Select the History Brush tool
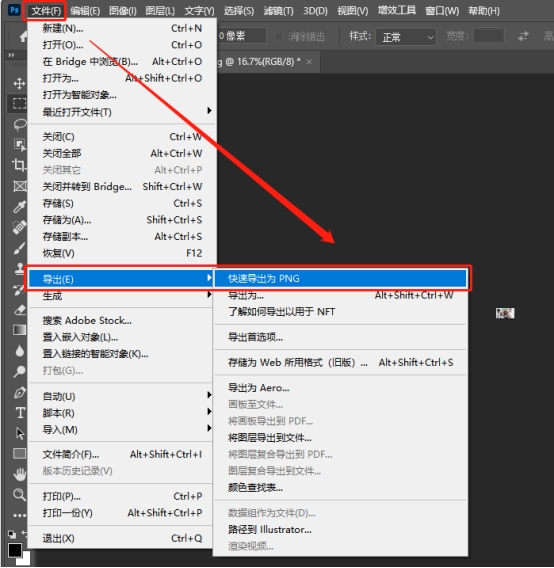Viewport: 554px width, 568px height. (19, 289)
